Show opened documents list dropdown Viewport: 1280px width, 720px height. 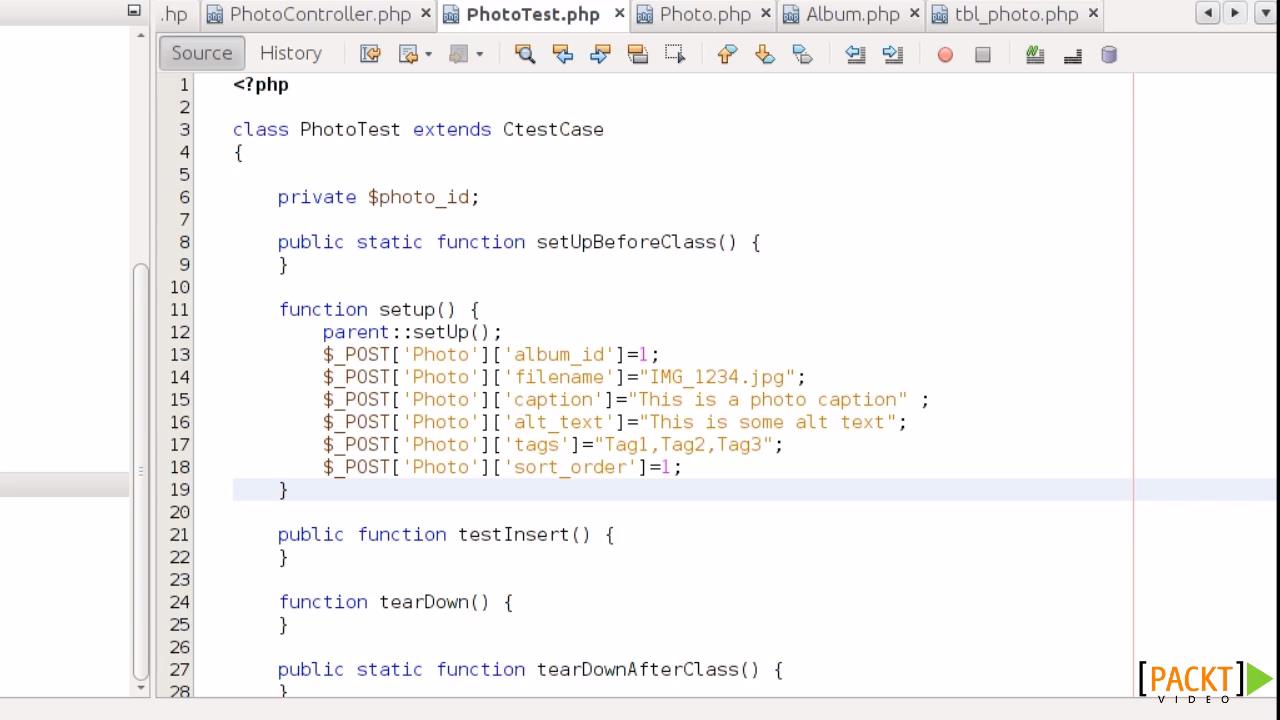pyautogui.click(x=1264, y=13)
